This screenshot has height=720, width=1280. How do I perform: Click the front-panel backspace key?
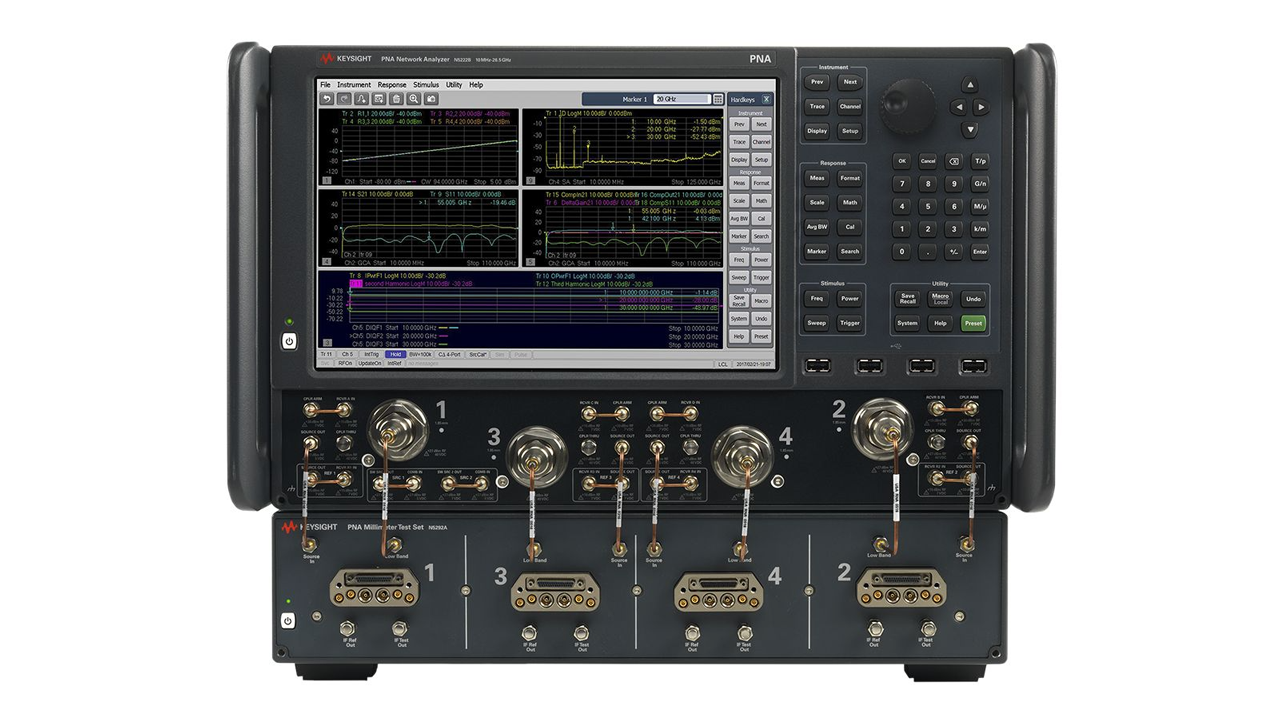click(x=953, y=161)
